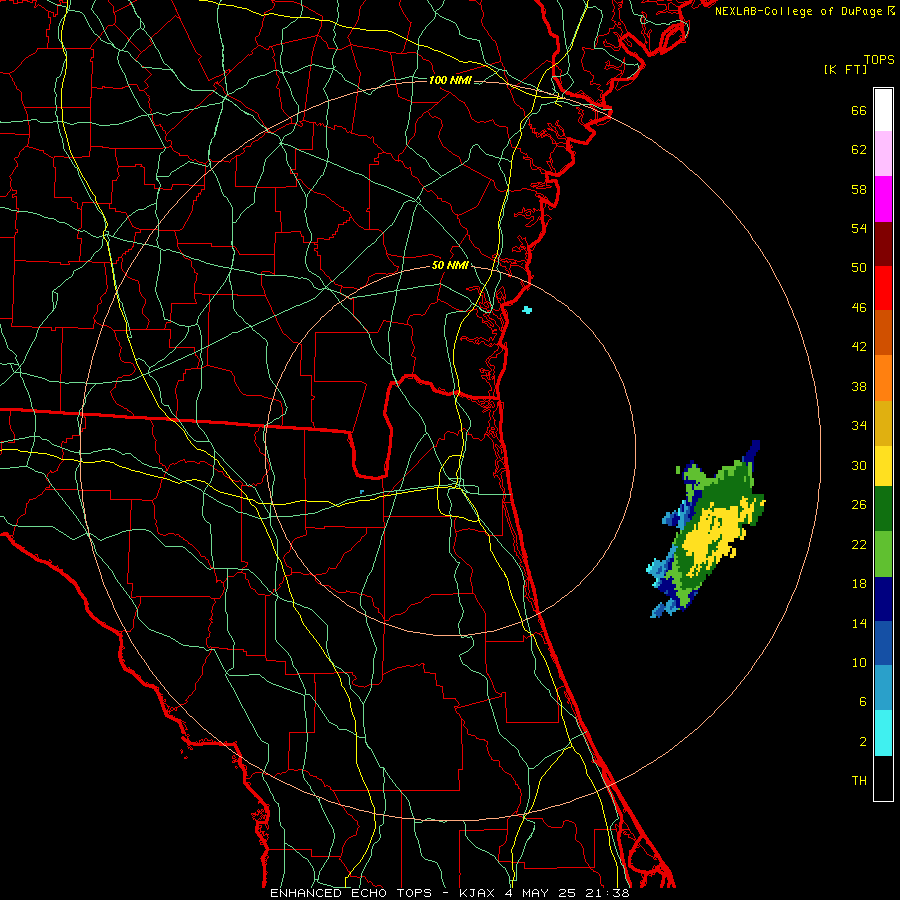Click the 50 NMI range ring label
Screen dimensions: 900x900
451,265
